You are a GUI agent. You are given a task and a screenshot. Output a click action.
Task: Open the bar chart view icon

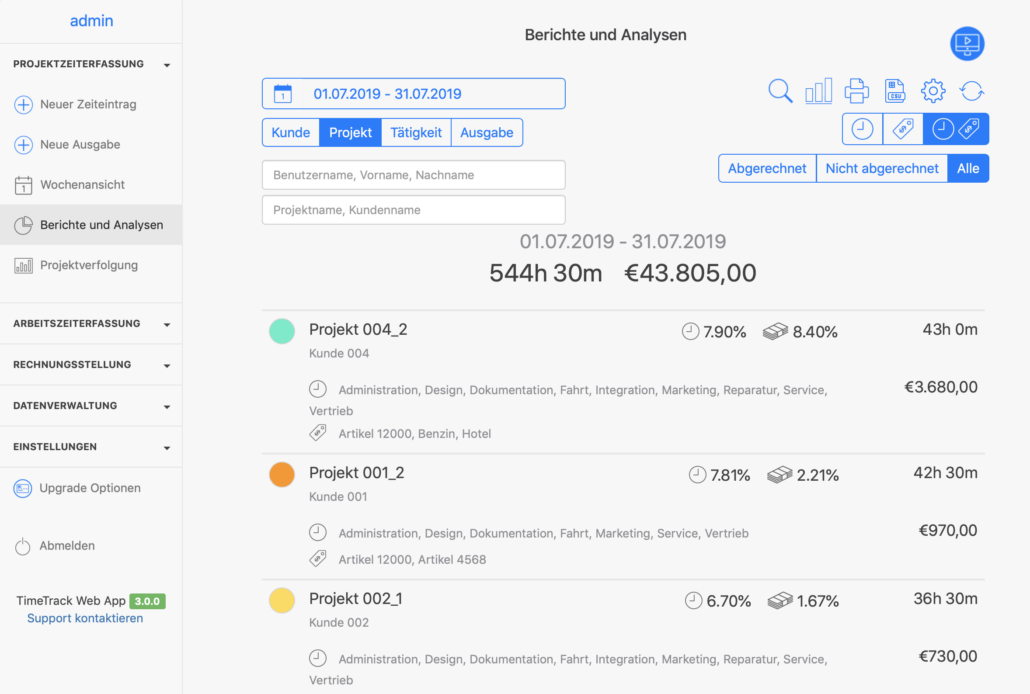818,91
